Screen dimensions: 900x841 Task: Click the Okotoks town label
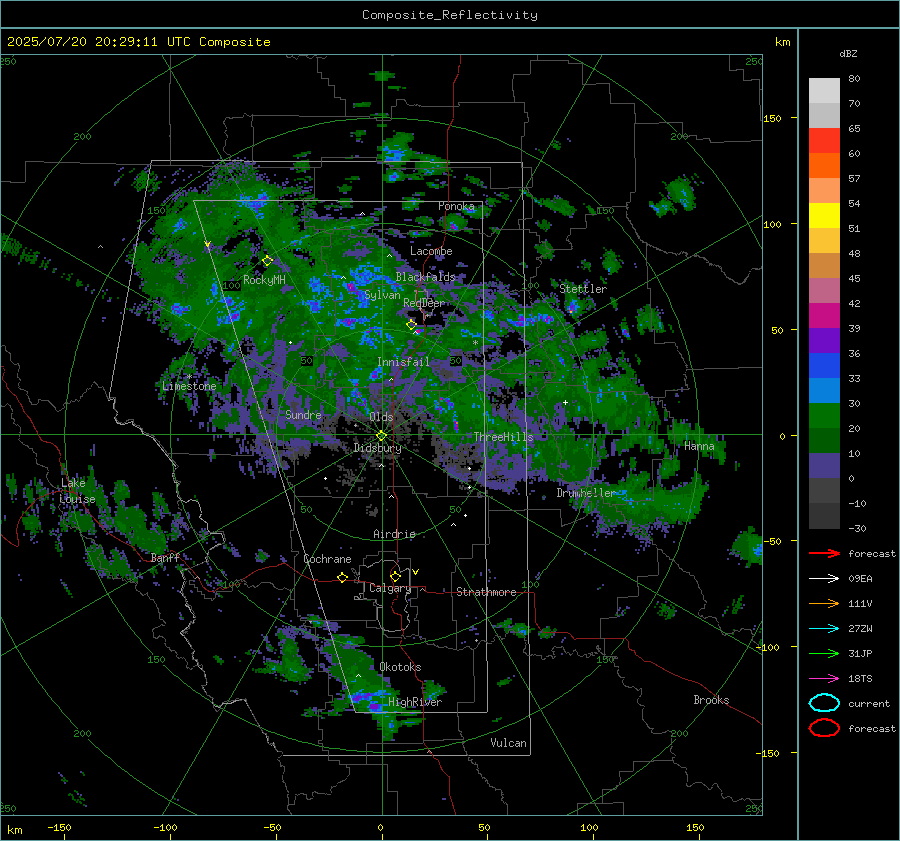click(x=400, y=667)
